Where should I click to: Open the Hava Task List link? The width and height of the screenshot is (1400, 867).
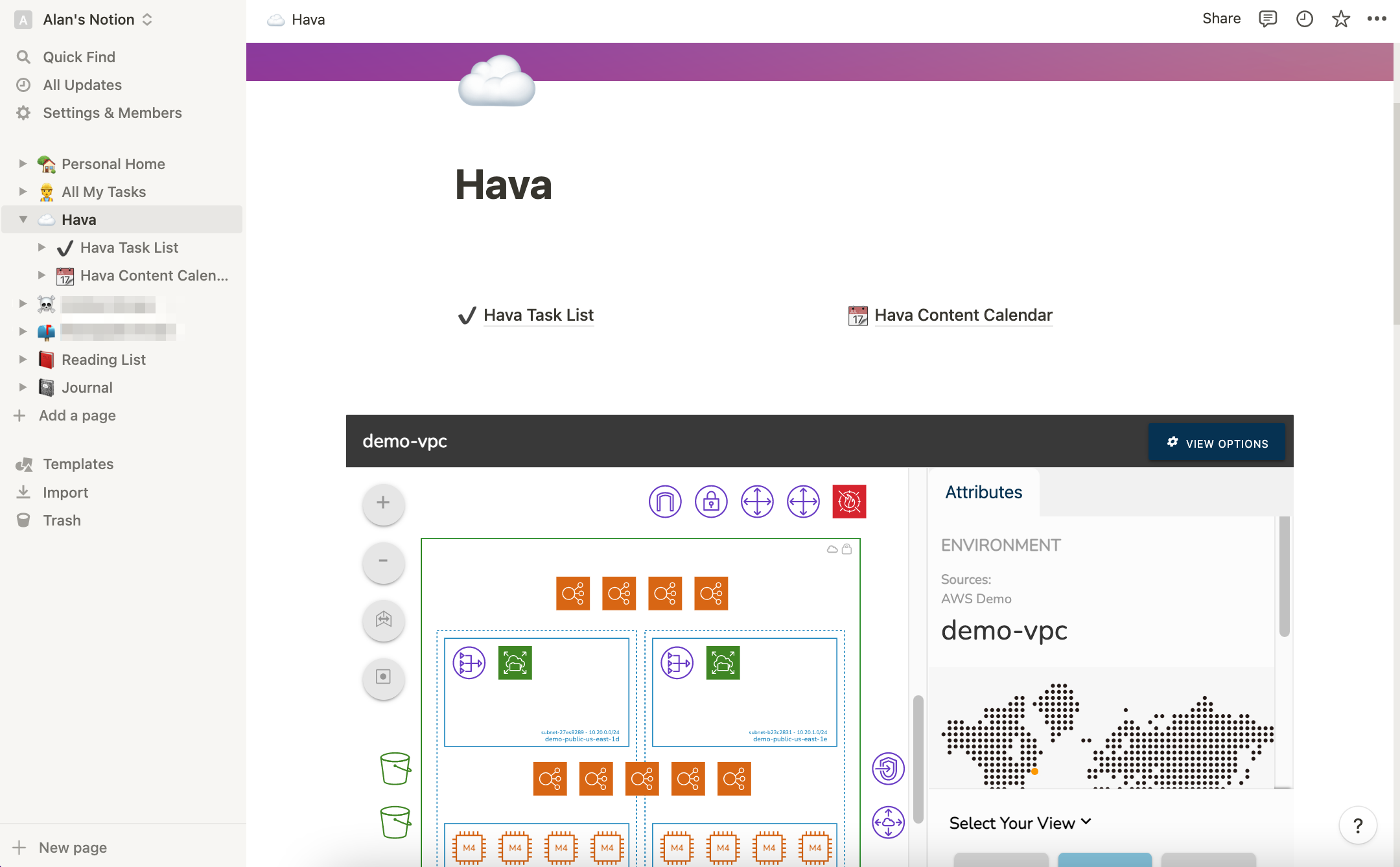538,315
